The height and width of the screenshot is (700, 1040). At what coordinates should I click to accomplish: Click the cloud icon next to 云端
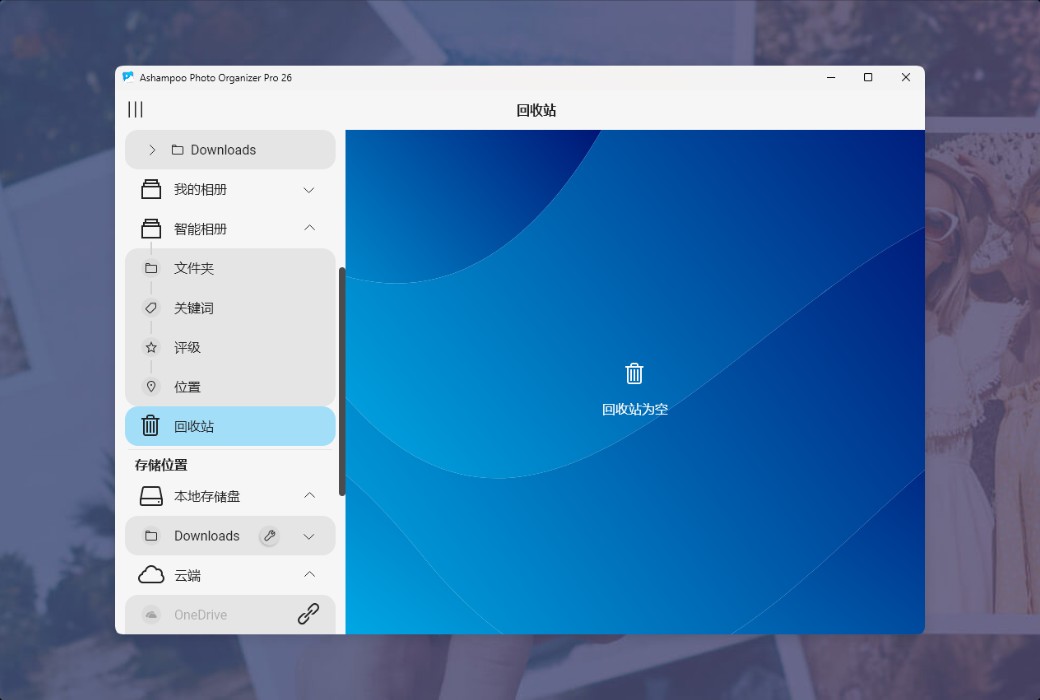151,574
